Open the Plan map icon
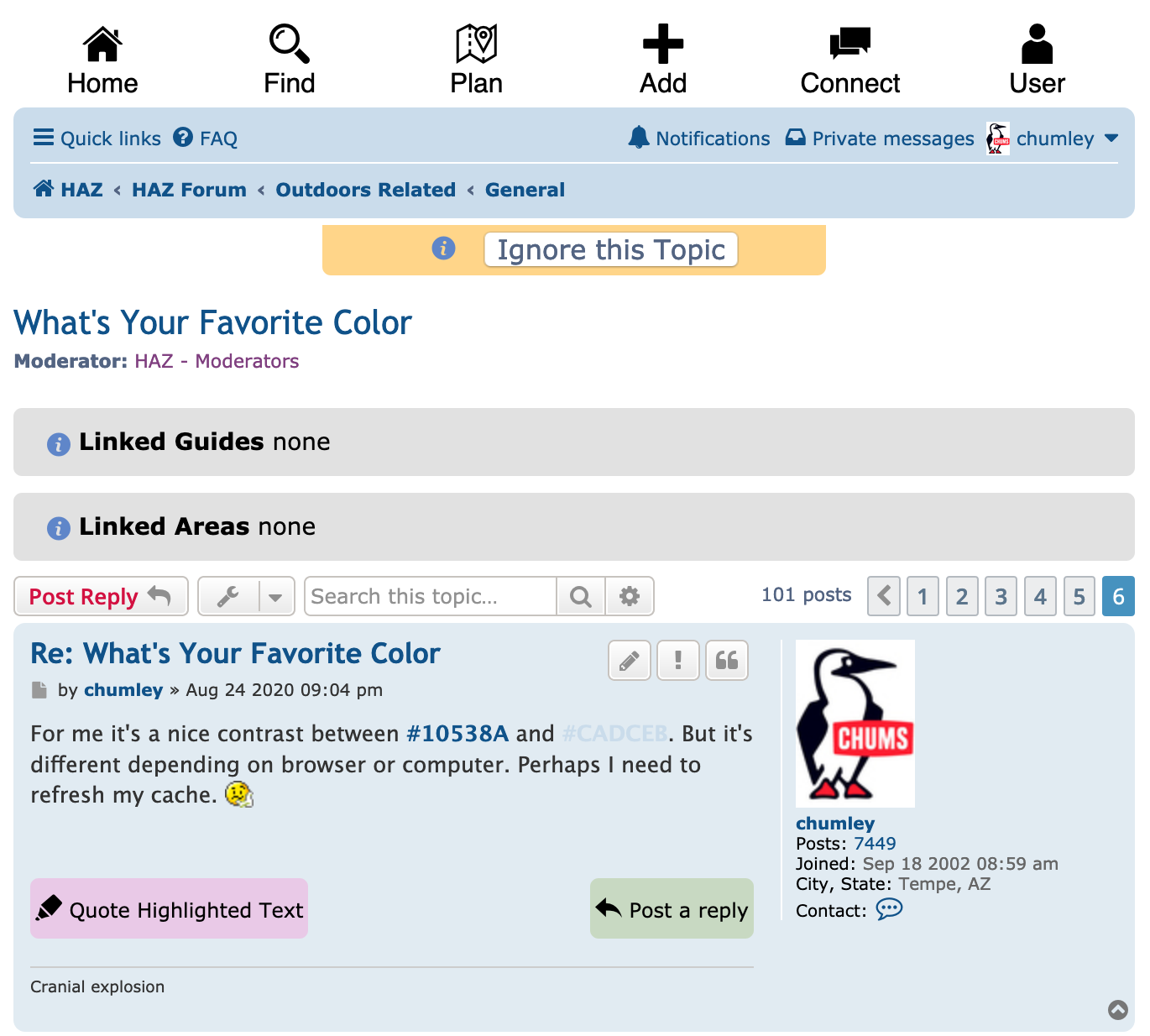 pyautogui.click(x=476, y=44)
